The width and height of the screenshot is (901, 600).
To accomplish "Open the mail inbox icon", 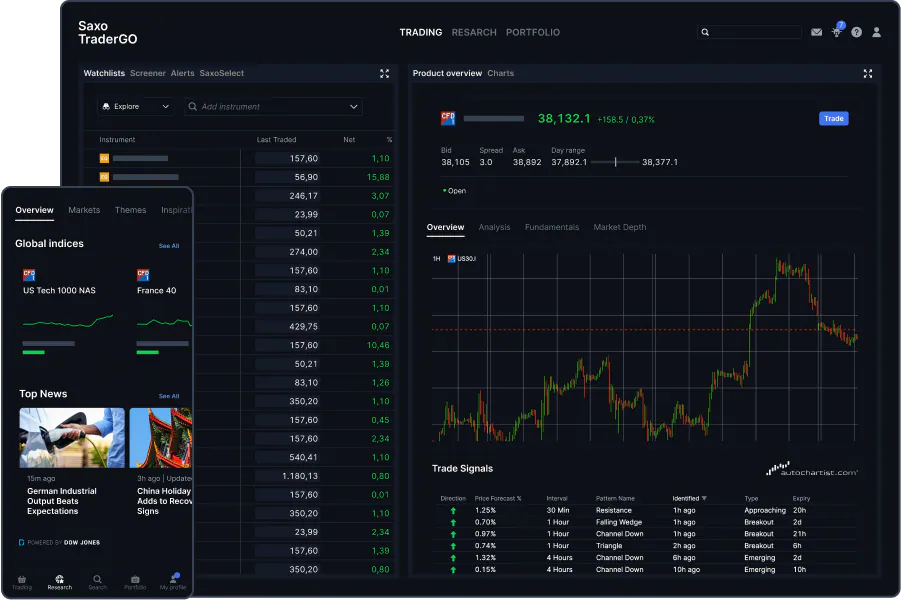I will (x=816, y=32).
